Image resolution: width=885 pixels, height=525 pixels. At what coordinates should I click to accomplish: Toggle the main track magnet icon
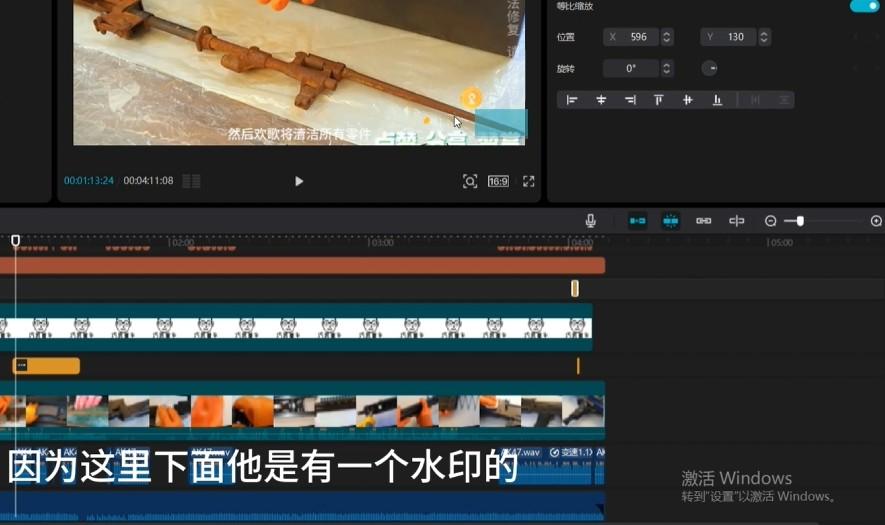coord(637,221)
